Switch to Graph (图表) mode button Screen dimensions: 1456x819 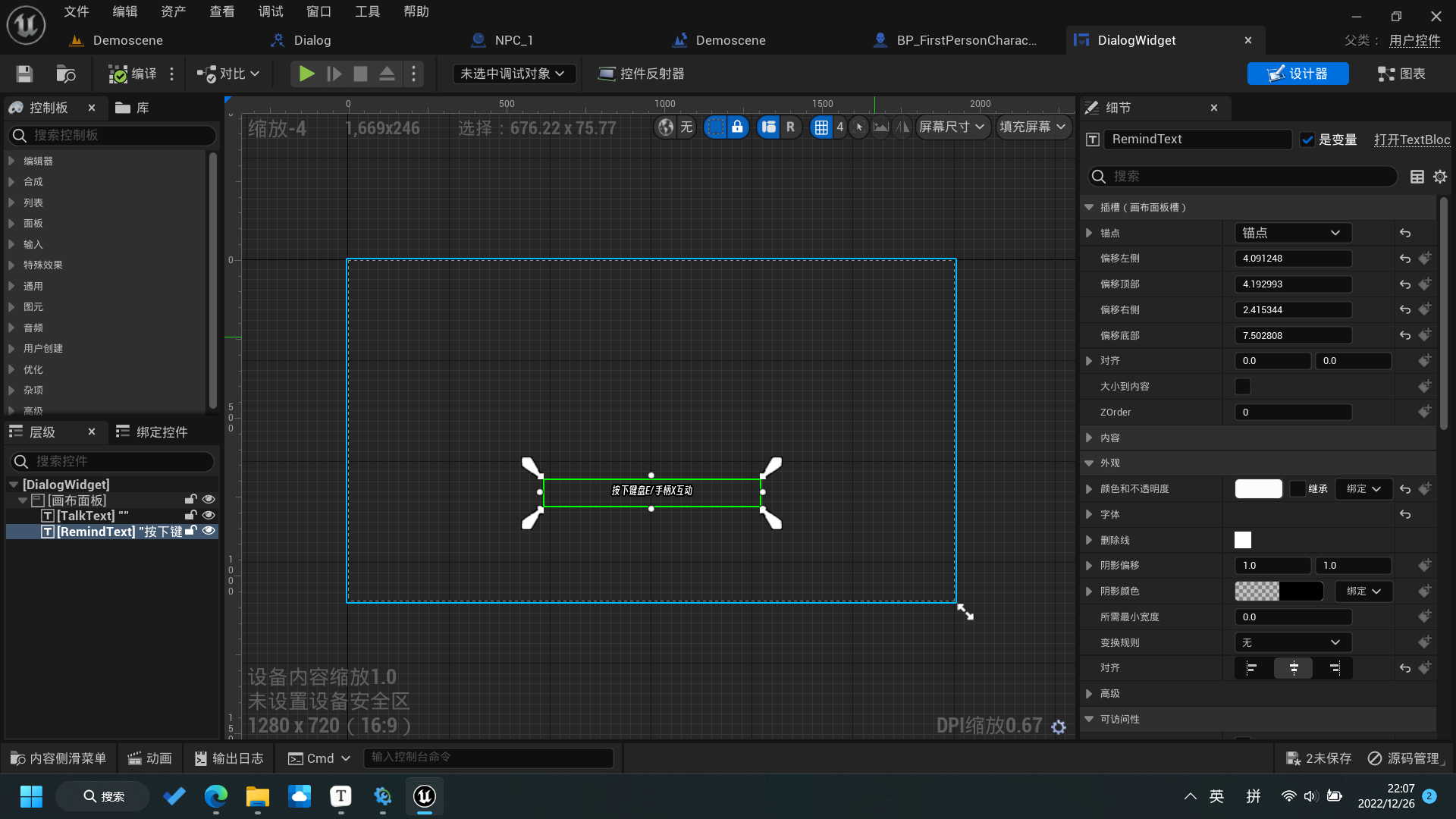pos(1401,74)
